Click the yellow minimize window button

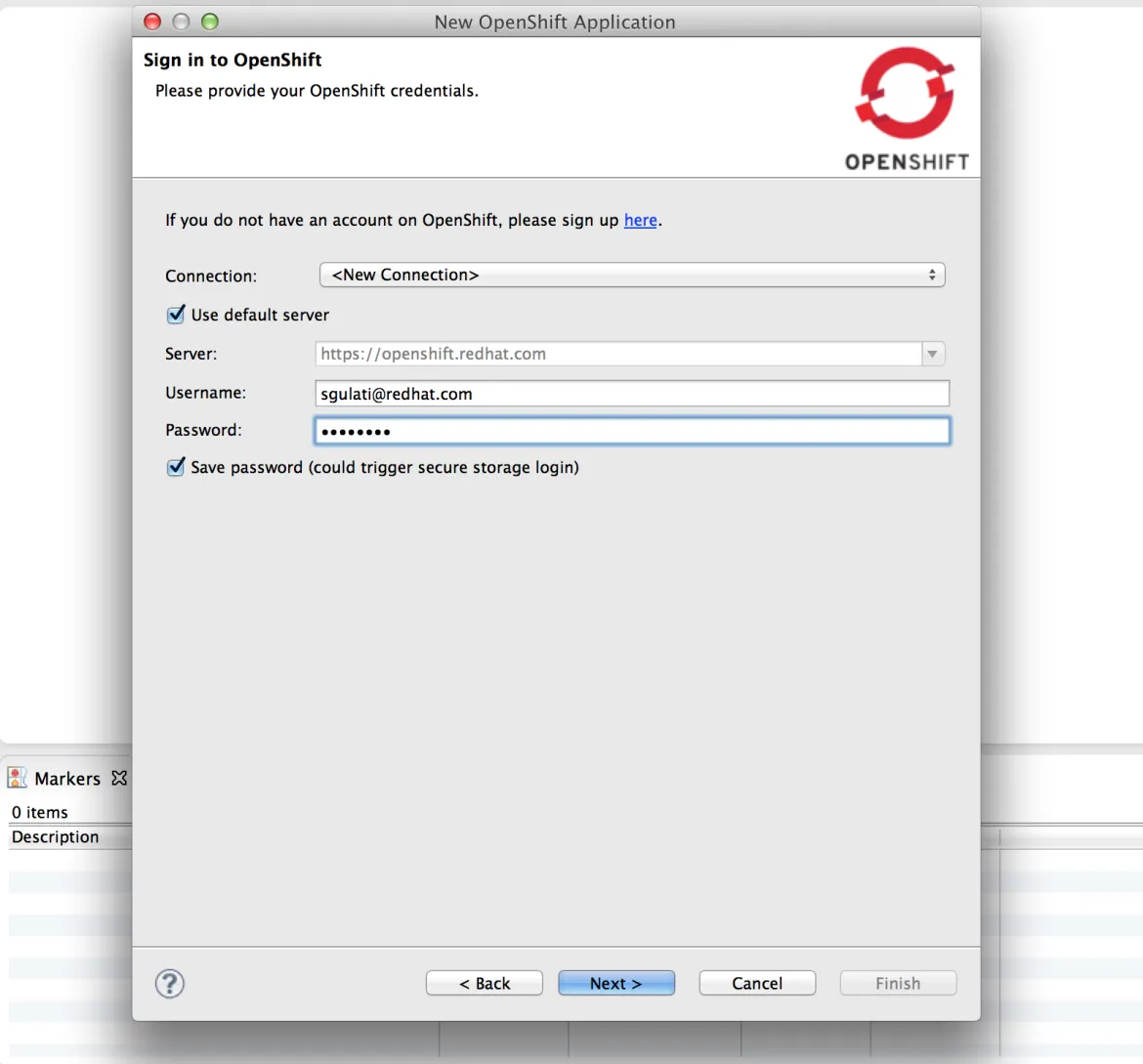pos(181,21)
